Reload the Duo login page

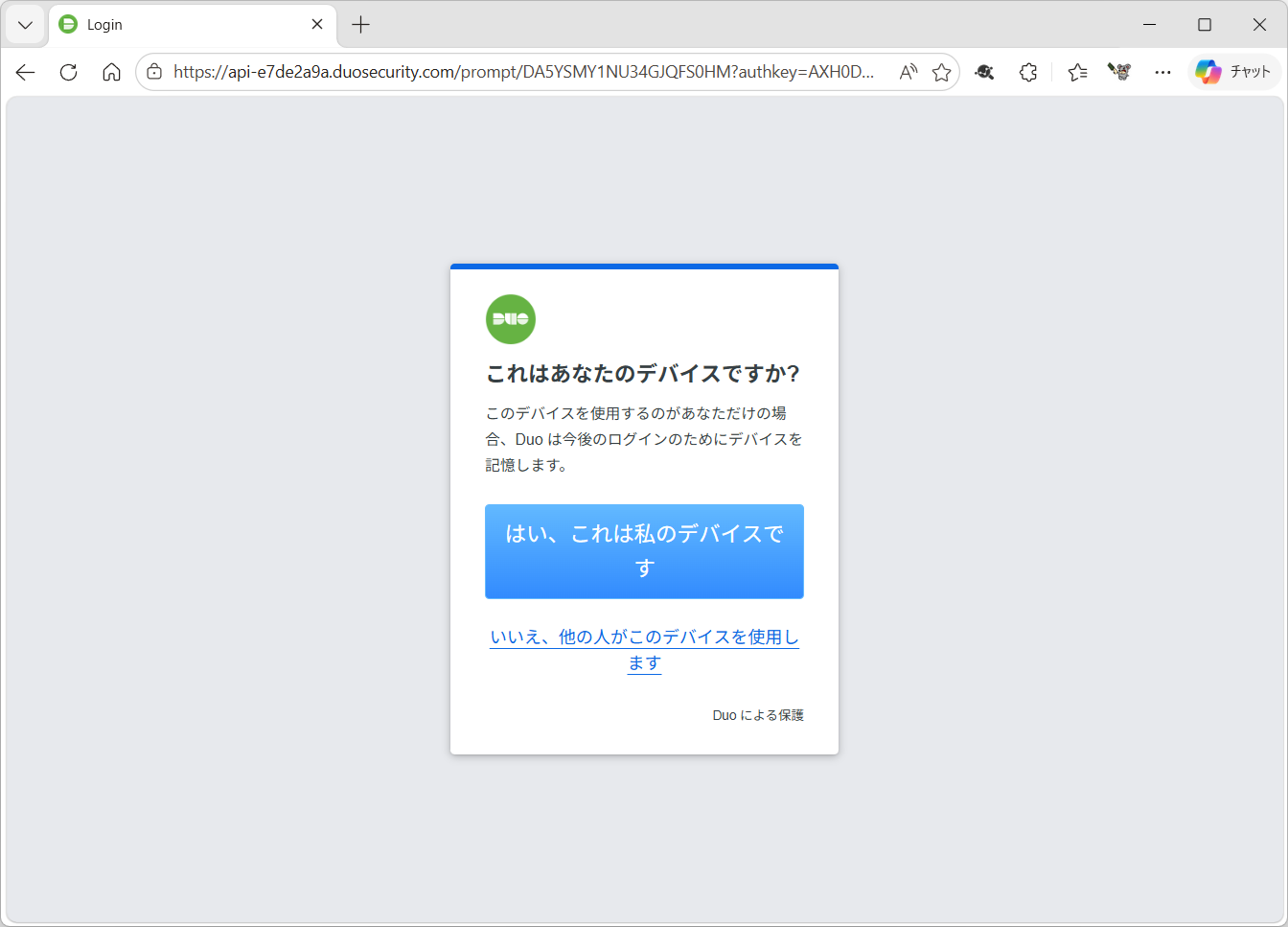click(x=68, y=72)
